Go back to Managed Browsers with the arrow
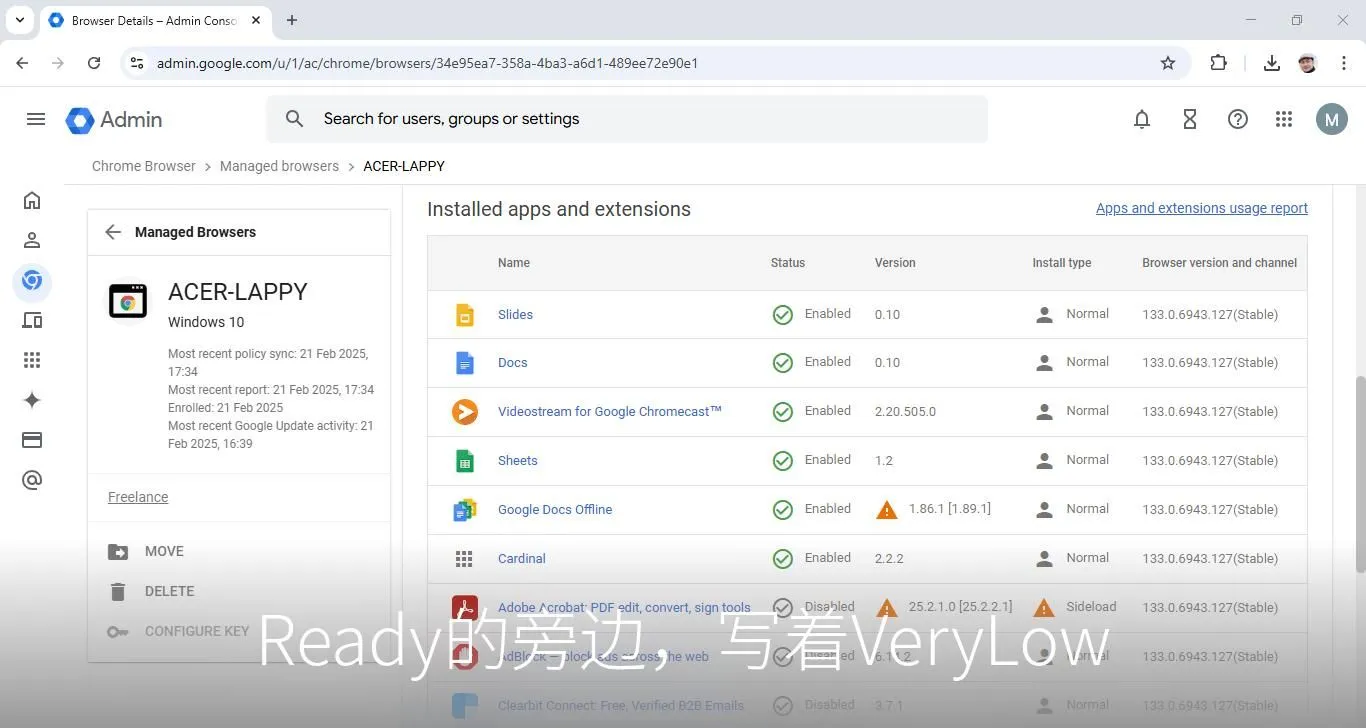The width and height of the screenshot is (1366, 728). (113, 232)
